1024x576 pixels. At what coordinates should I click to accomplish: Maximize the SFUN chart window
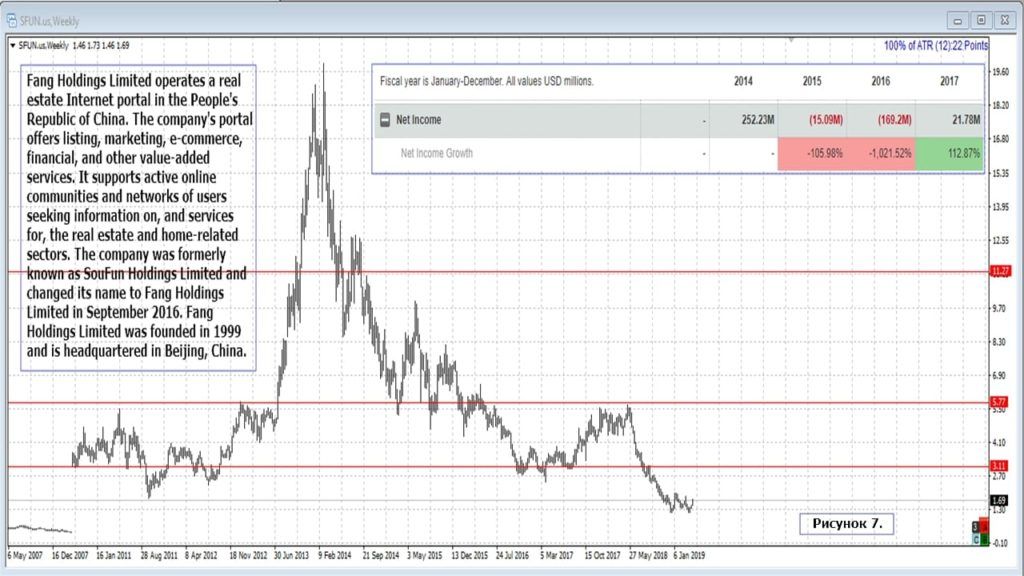coord(980,20)
